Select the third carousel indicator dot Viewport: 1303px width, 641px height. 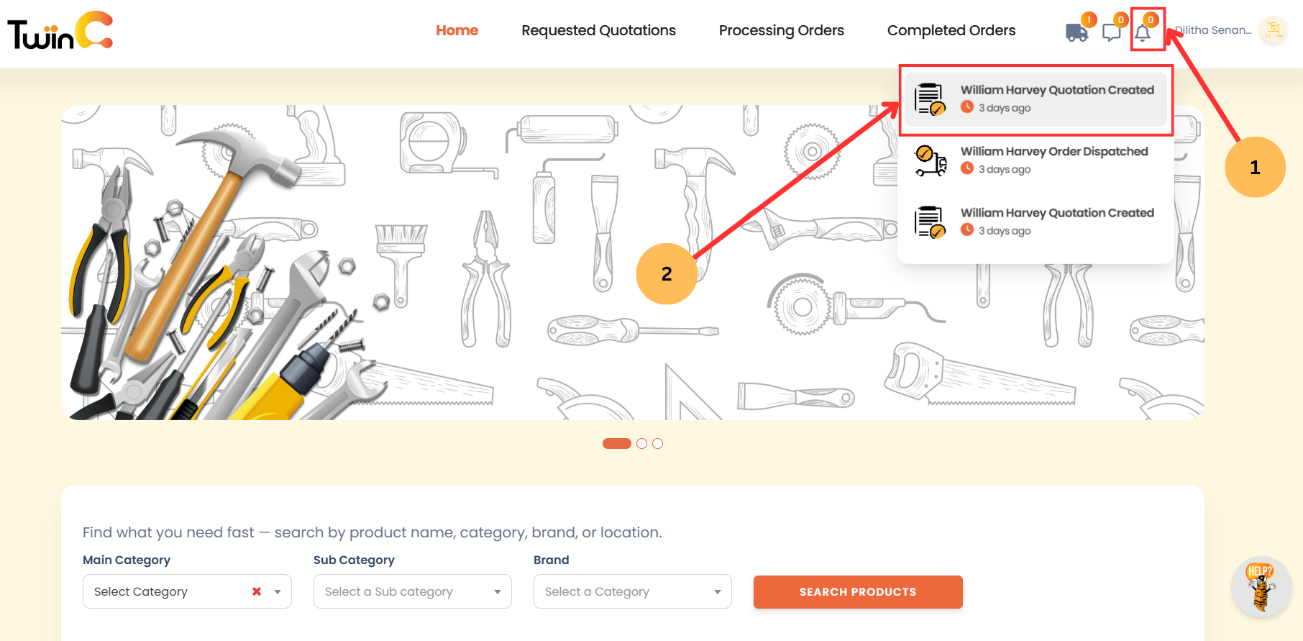coord(657,443)
